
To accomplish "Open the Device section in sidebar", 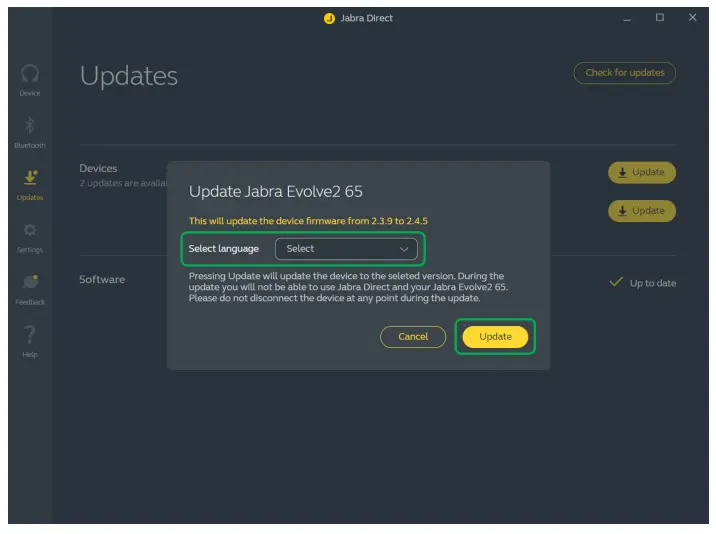I will 30,80.
